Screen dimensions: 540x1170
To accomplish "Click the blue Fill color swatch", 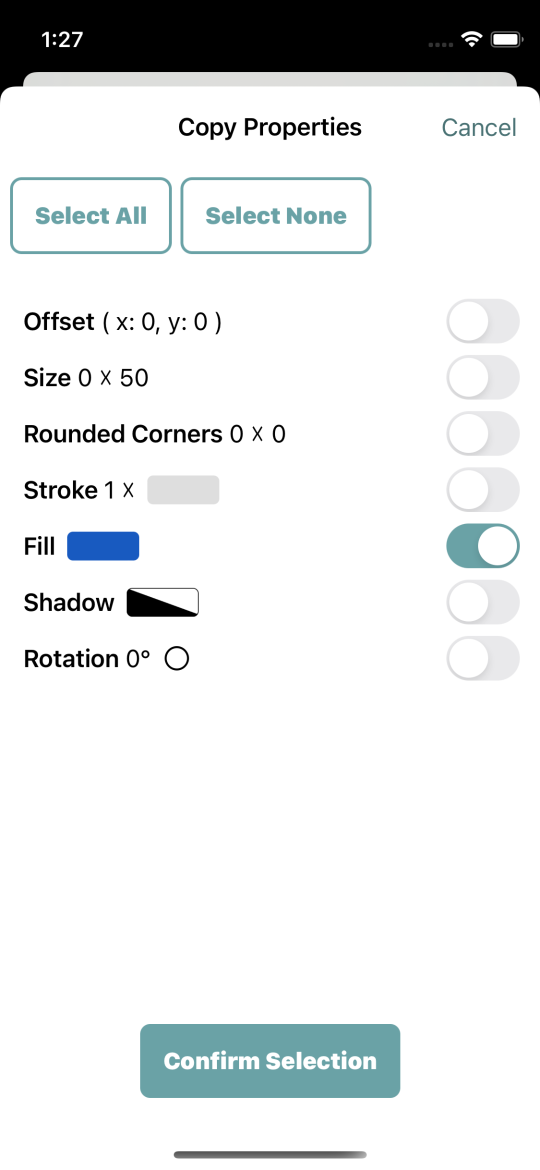I will click(x=103, y=546).
